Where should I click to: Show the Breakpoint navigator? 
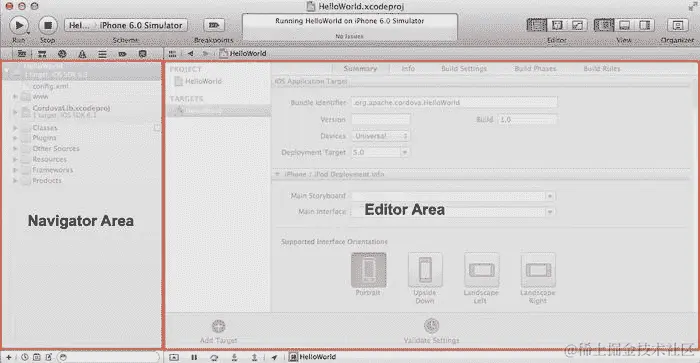click(122, 54)
